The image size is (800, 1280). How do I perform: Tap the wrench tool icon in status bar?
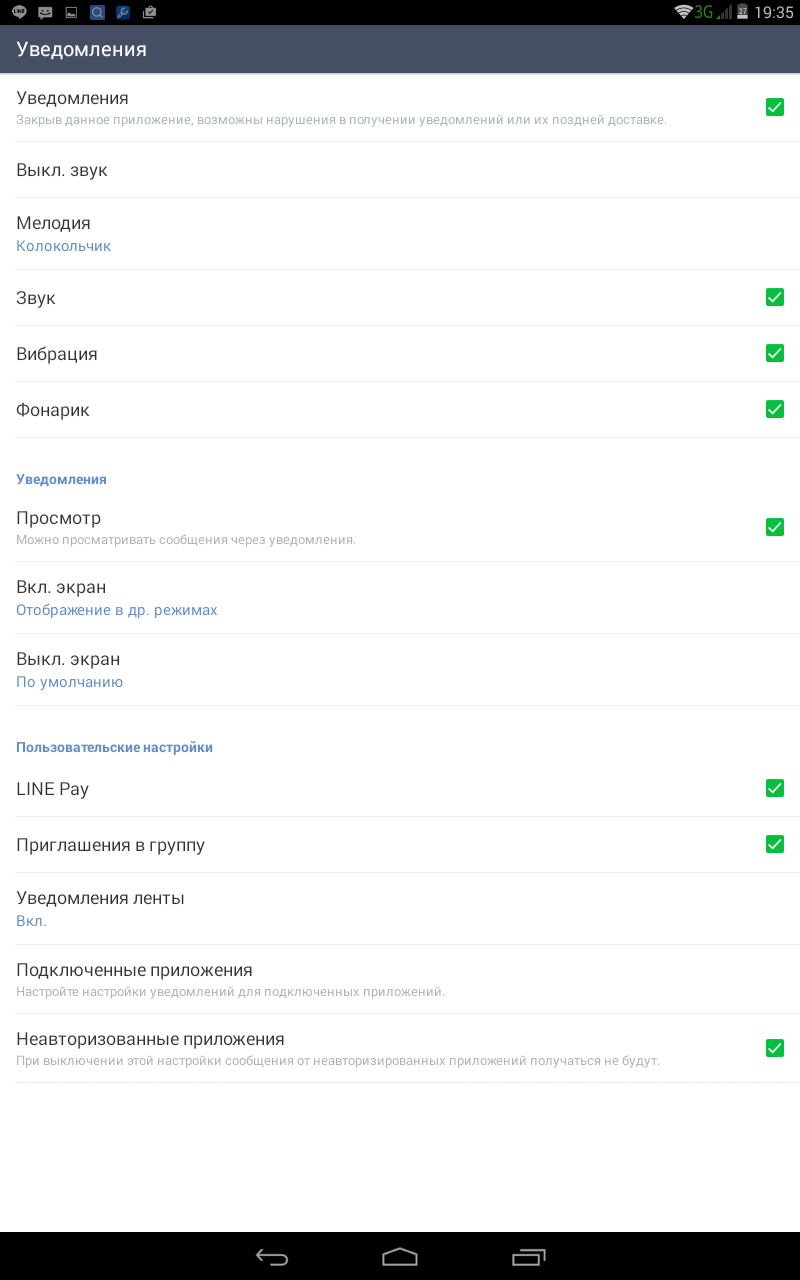coord(123,12)
